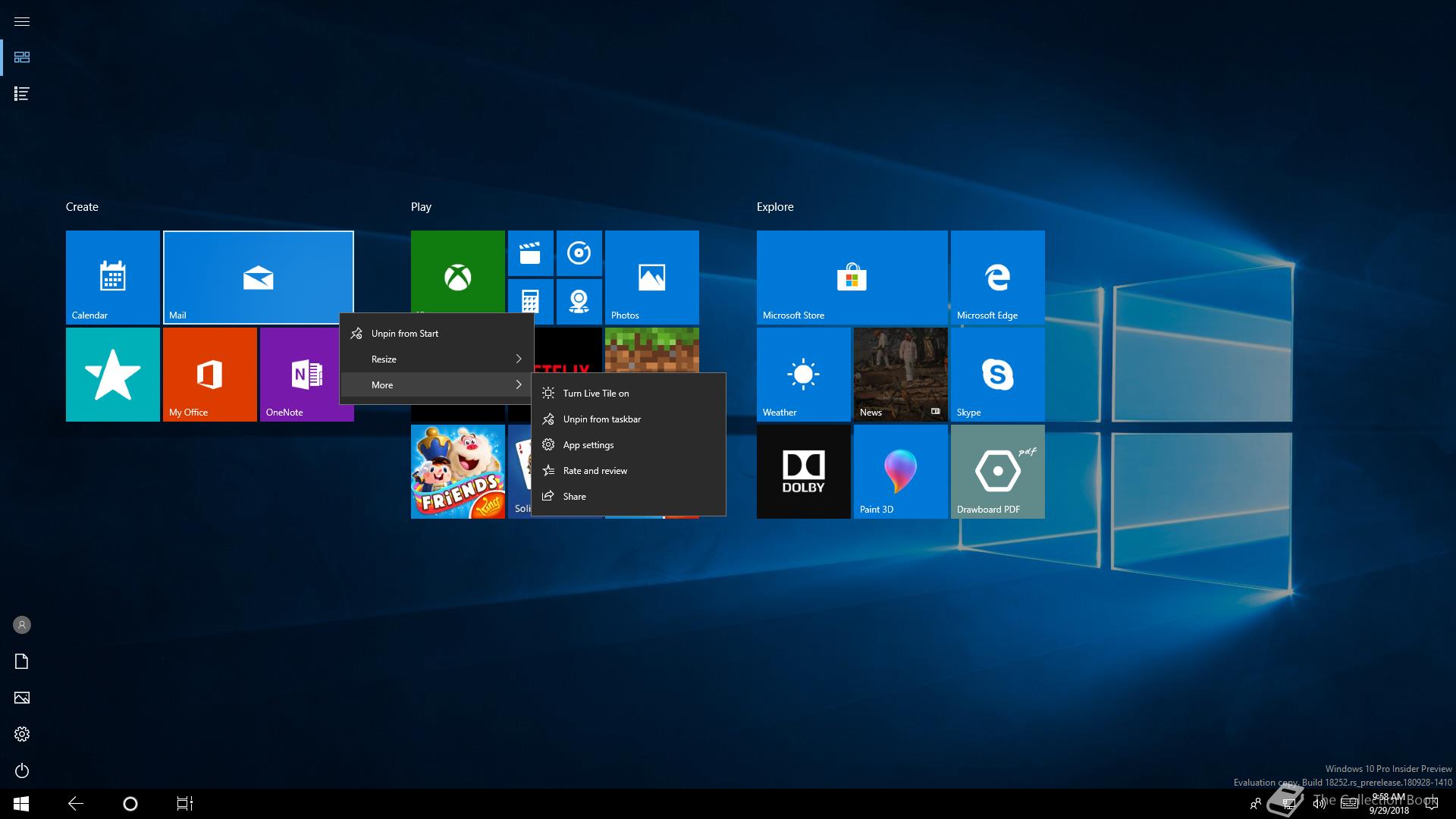Click the taskbar Back arrow
Screen dimensions: 1456x819
pos(76,804)
